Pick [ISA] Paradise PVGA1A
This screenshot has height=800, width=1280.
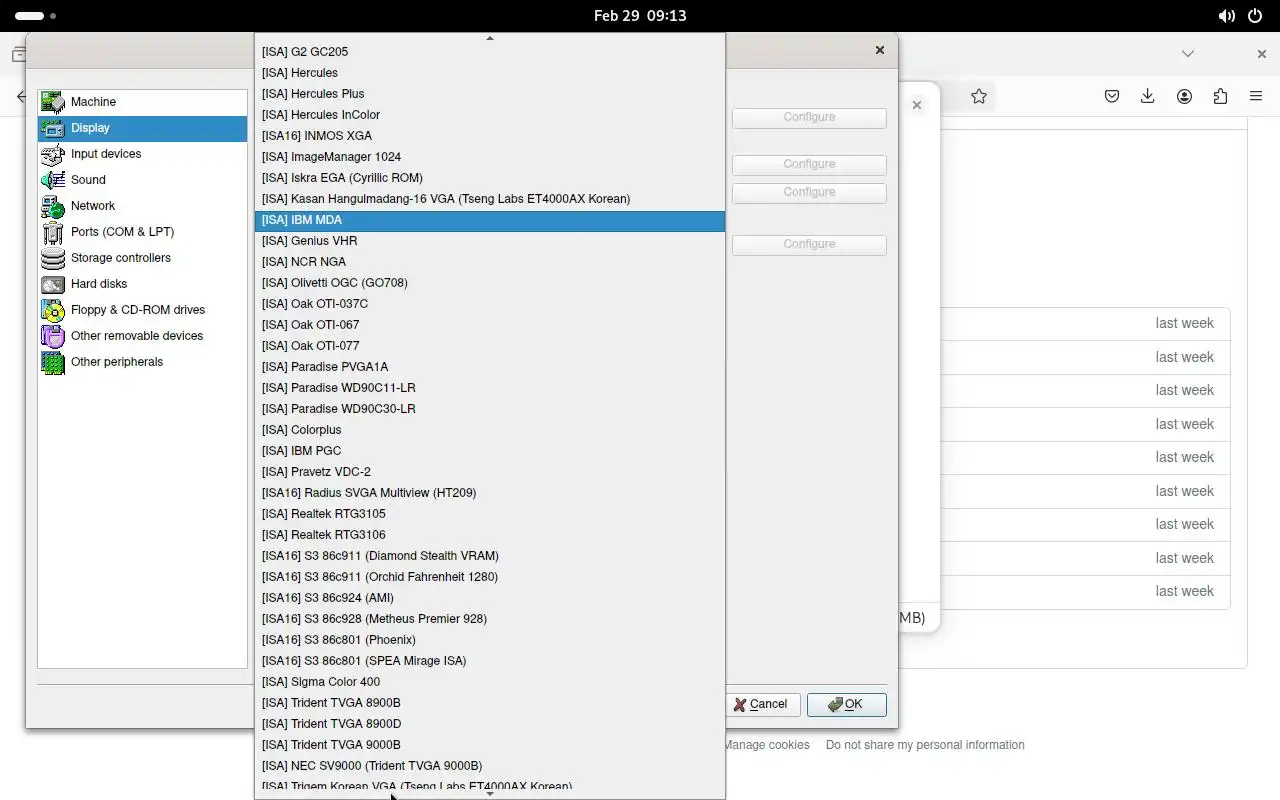tap(490, 367)
